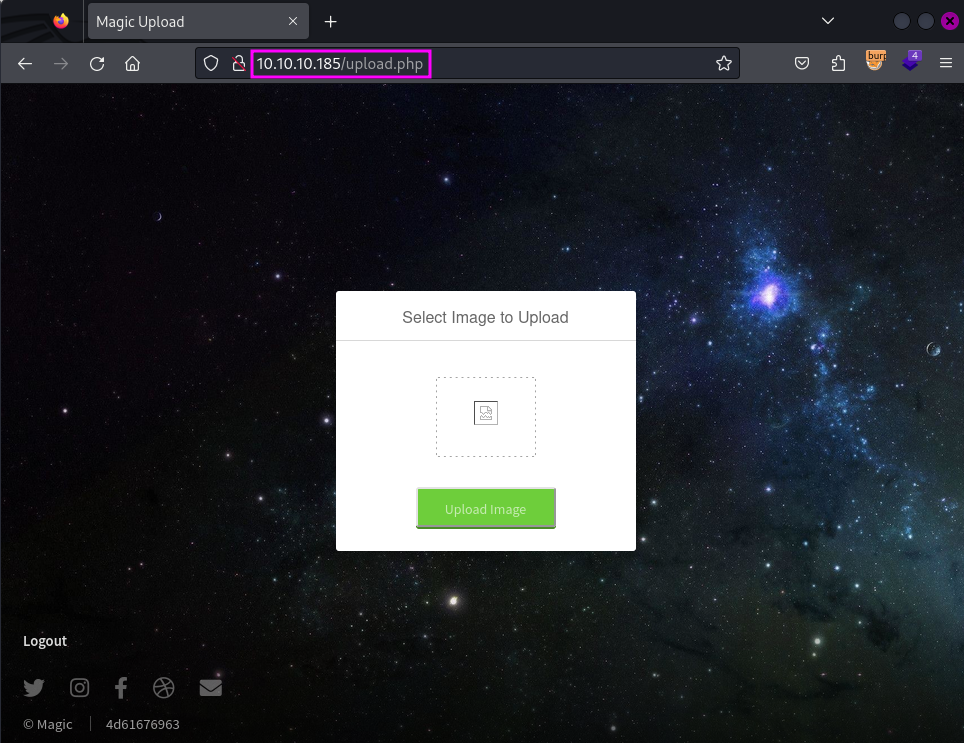This screenshot has width=964, height=743.
Task: Open the Facebook social icon
Action: (x=121, y=688)
